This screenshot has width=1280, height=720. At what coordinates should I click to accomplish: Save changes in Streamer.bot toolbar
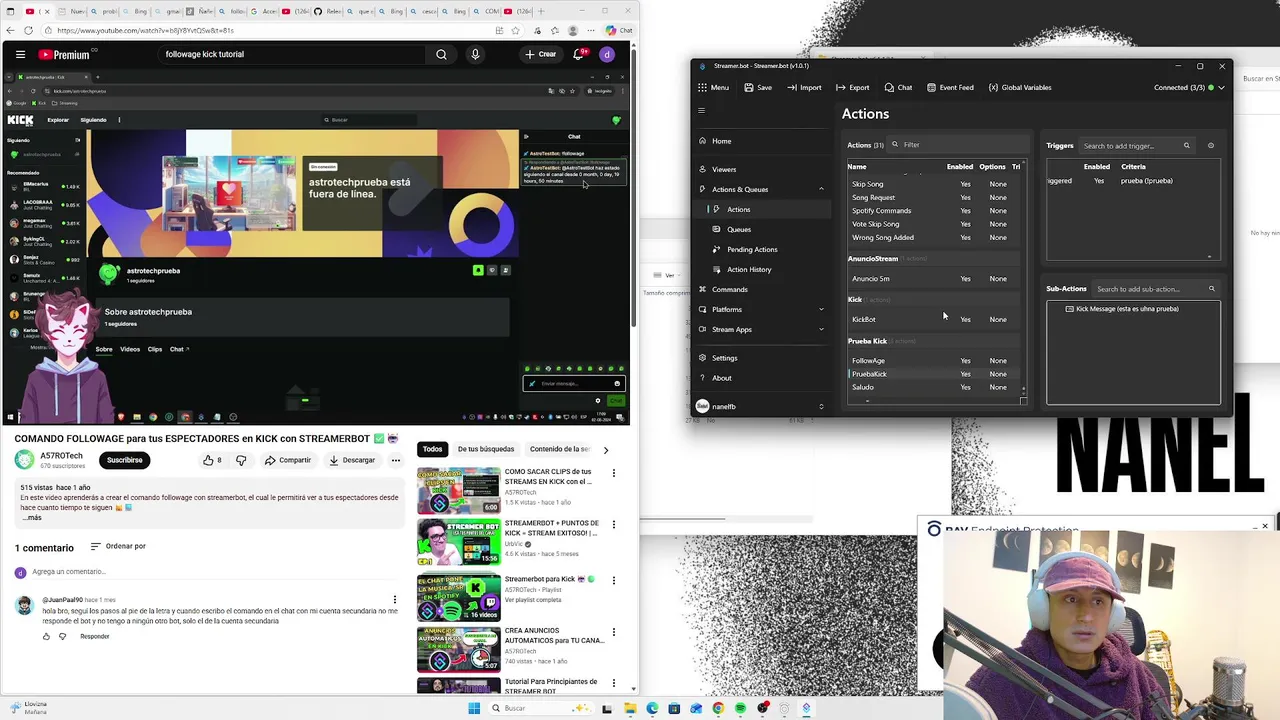757,87
